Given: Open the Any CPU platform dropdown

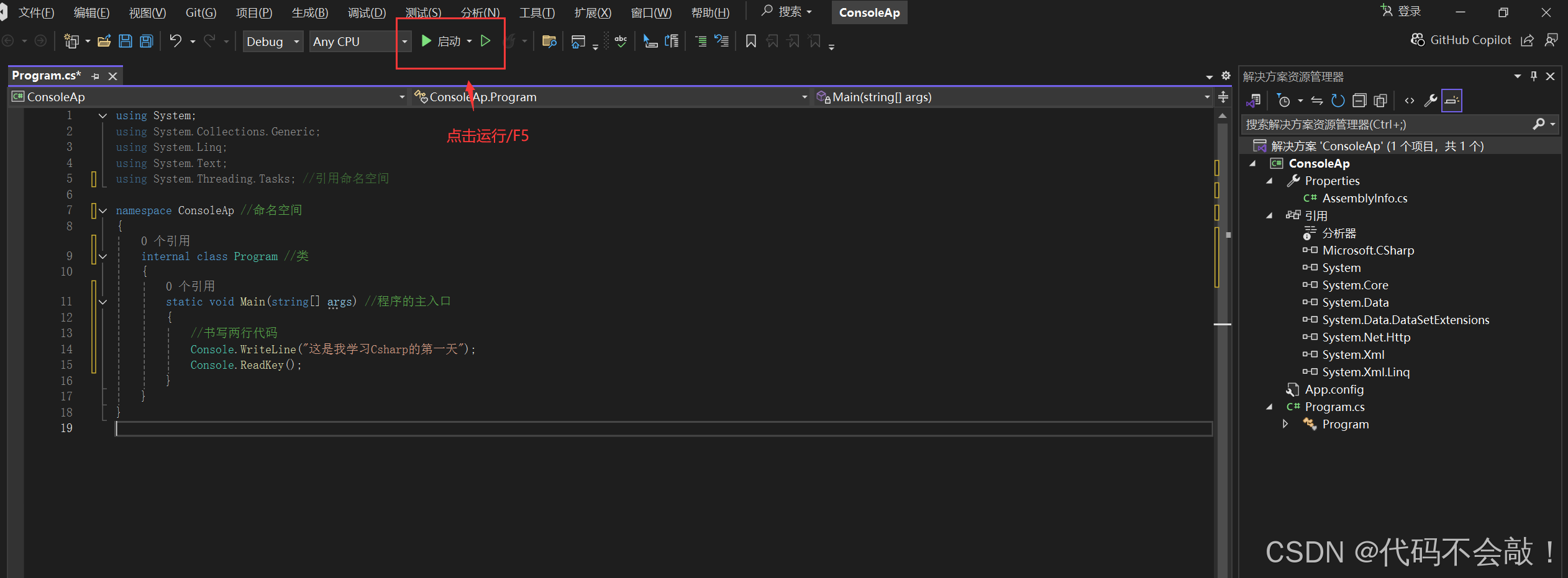Looking at the screenshot, I should pos(360,42).
